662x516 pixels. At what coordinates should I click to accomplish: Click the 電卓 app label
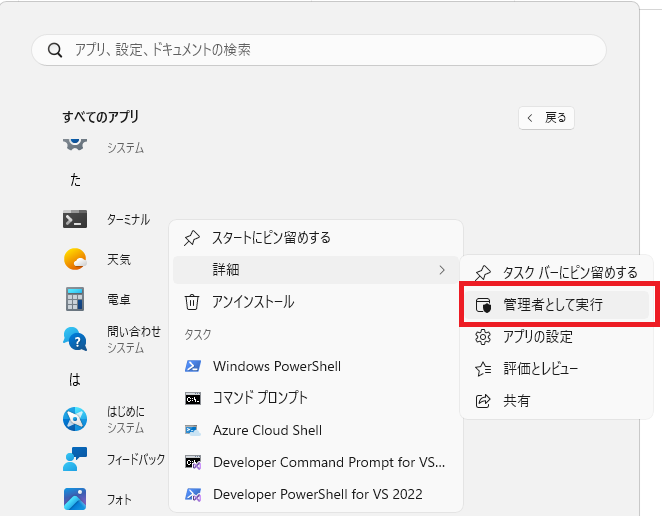[x=119, y=299]
